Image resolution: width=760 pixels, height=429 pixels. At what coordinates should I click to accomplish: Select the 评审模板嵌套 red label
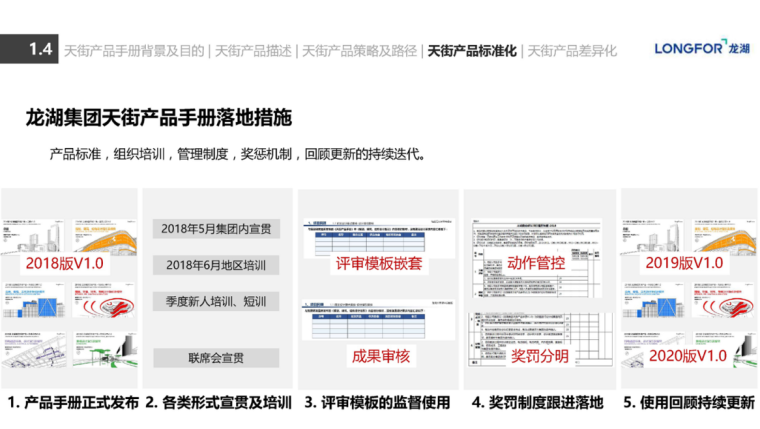click(377, 265)
